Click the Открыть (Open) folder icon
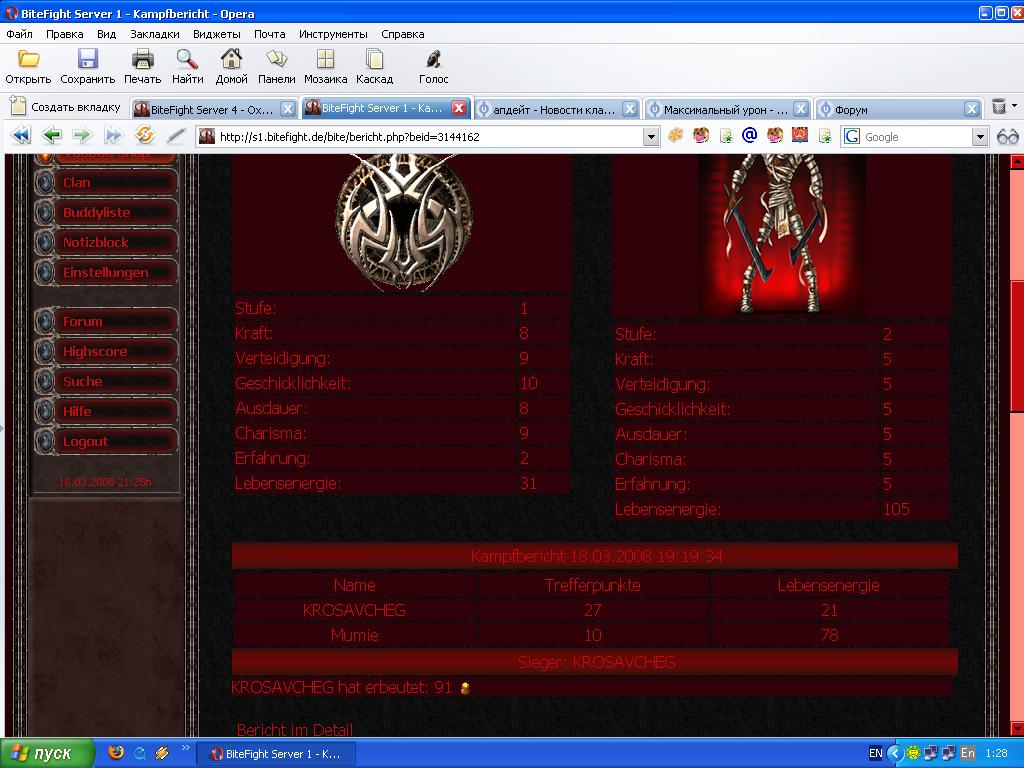The width and height of the screenshot is (1024, 768). (x=28, y=59)
